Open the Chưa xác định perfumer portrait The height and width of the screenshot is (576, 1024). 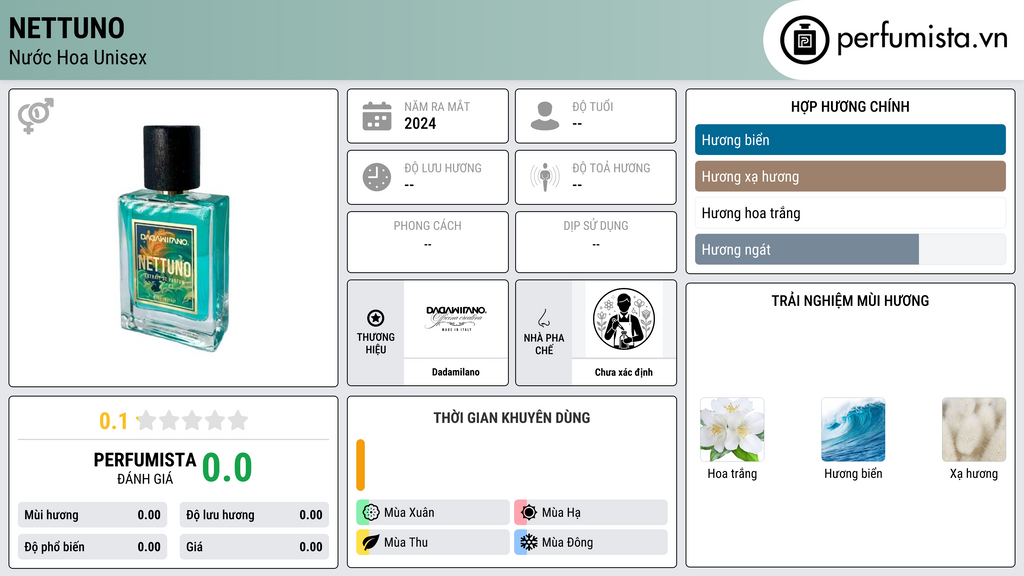(624, 319)
